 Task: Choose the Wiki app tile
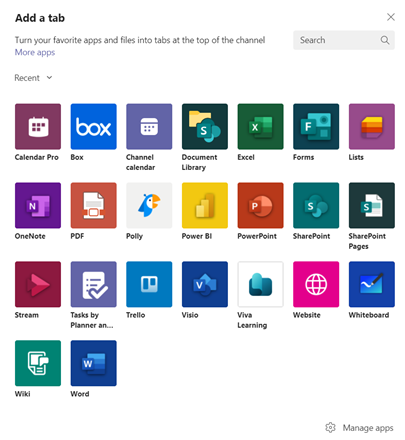click(x=38, y=363)
